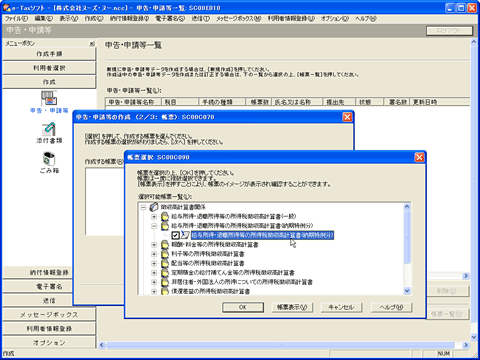Sort list by 提出先 column header

click(339, 102)
